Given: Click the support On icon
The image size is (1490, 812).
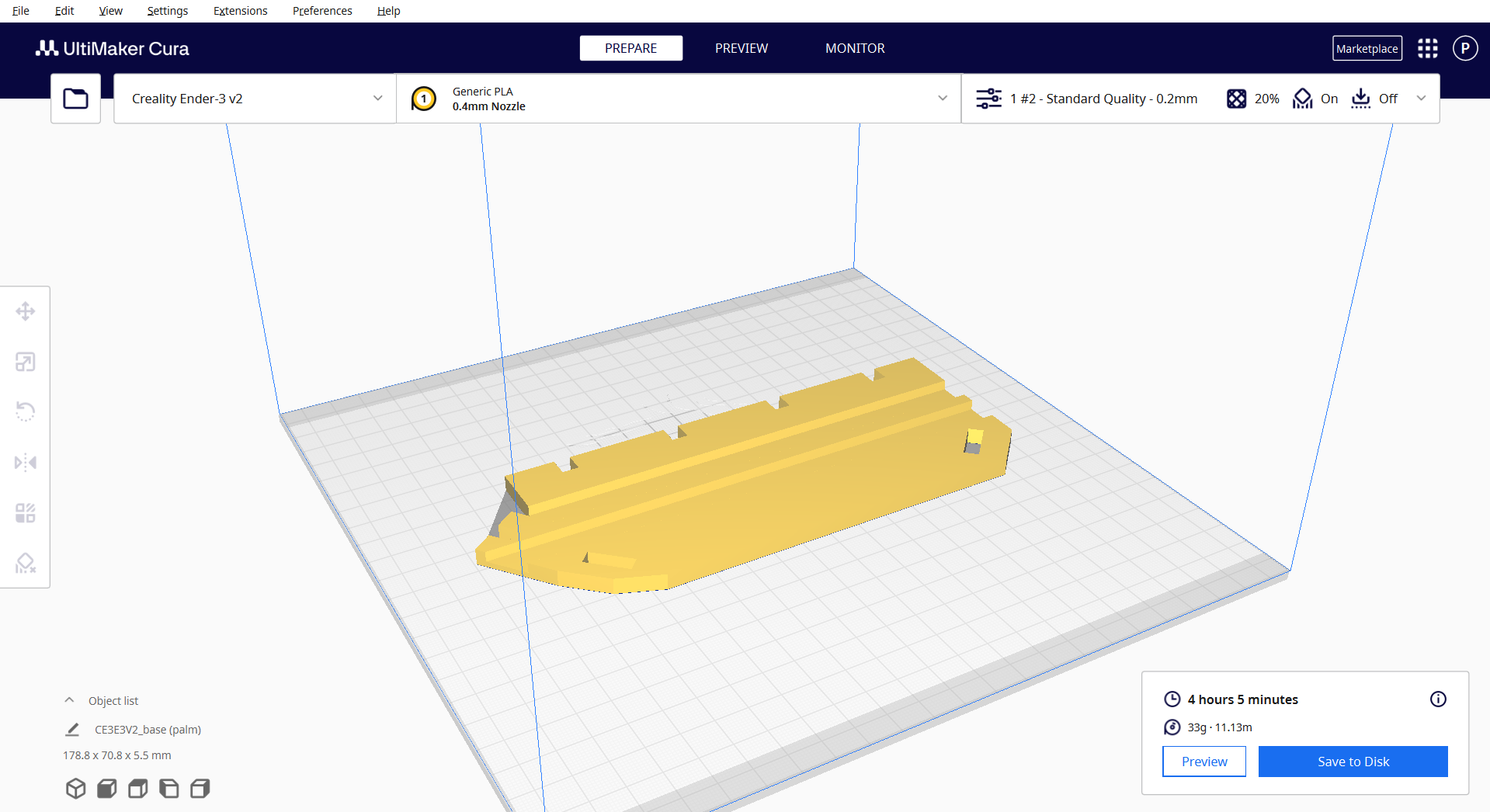Looking at the screenshot, I should (1302, 99).
